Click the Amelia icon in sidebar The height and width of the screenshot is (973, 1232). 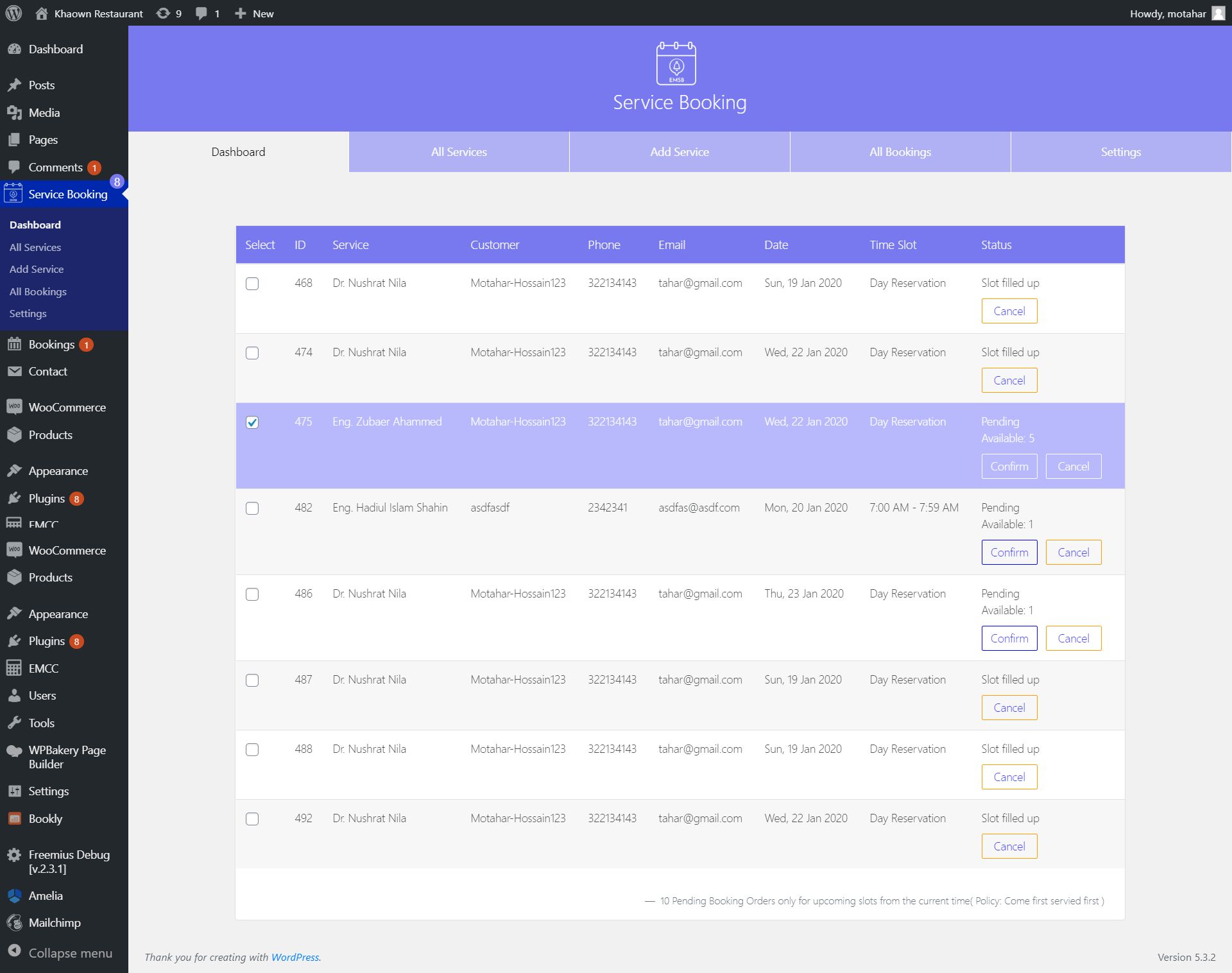point(14,896)
